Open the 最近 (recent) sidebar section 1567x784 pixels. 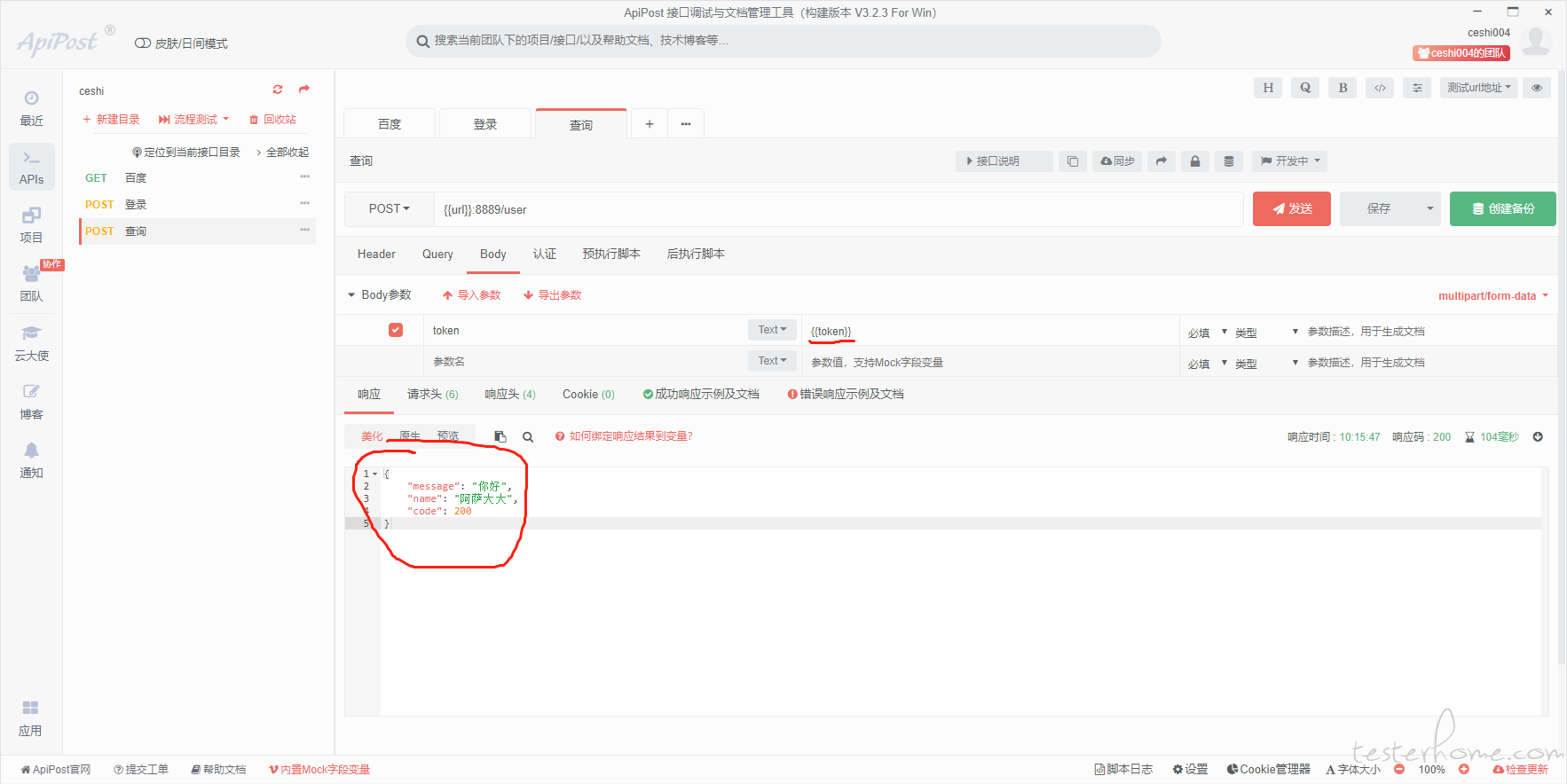(x=31, y=108)
